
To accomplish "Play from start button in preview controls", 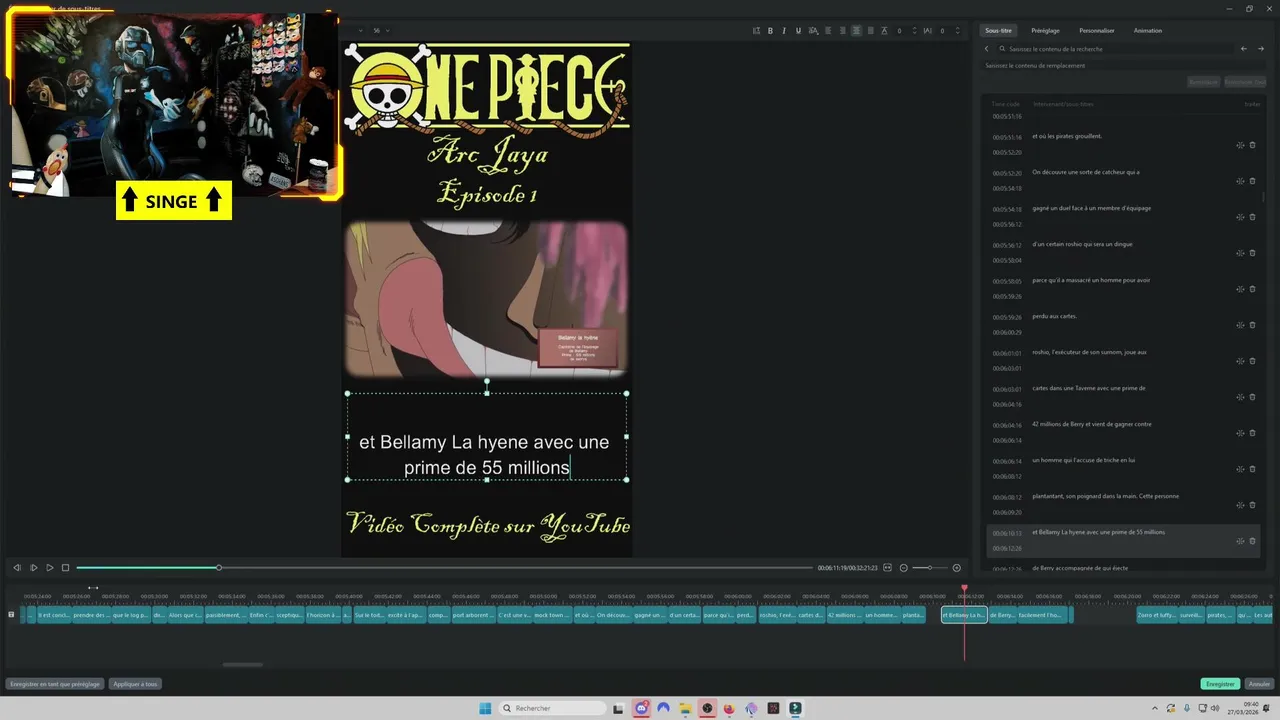I will (33, 568).
